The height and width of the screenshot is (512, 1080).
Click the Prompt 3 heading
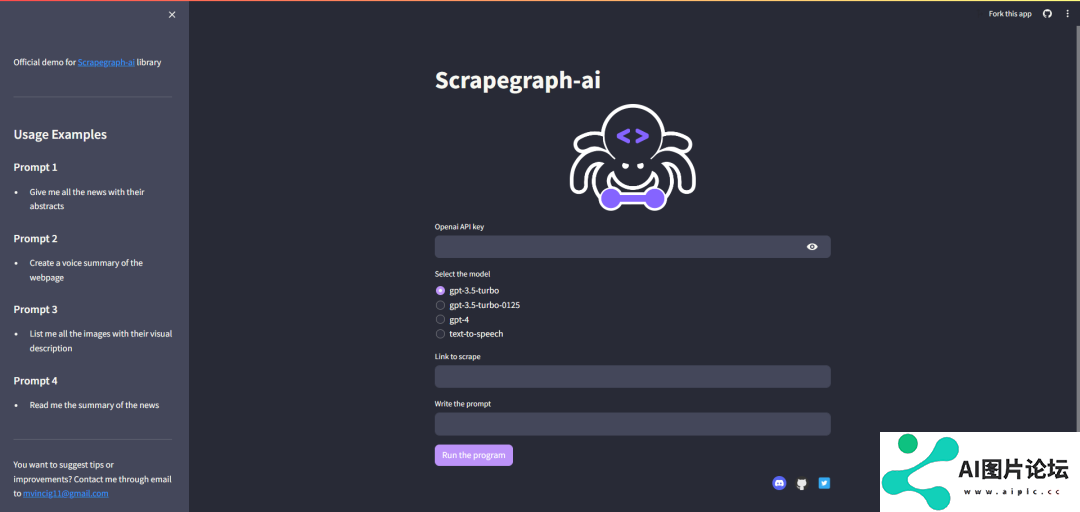click(x=35, y=309)
